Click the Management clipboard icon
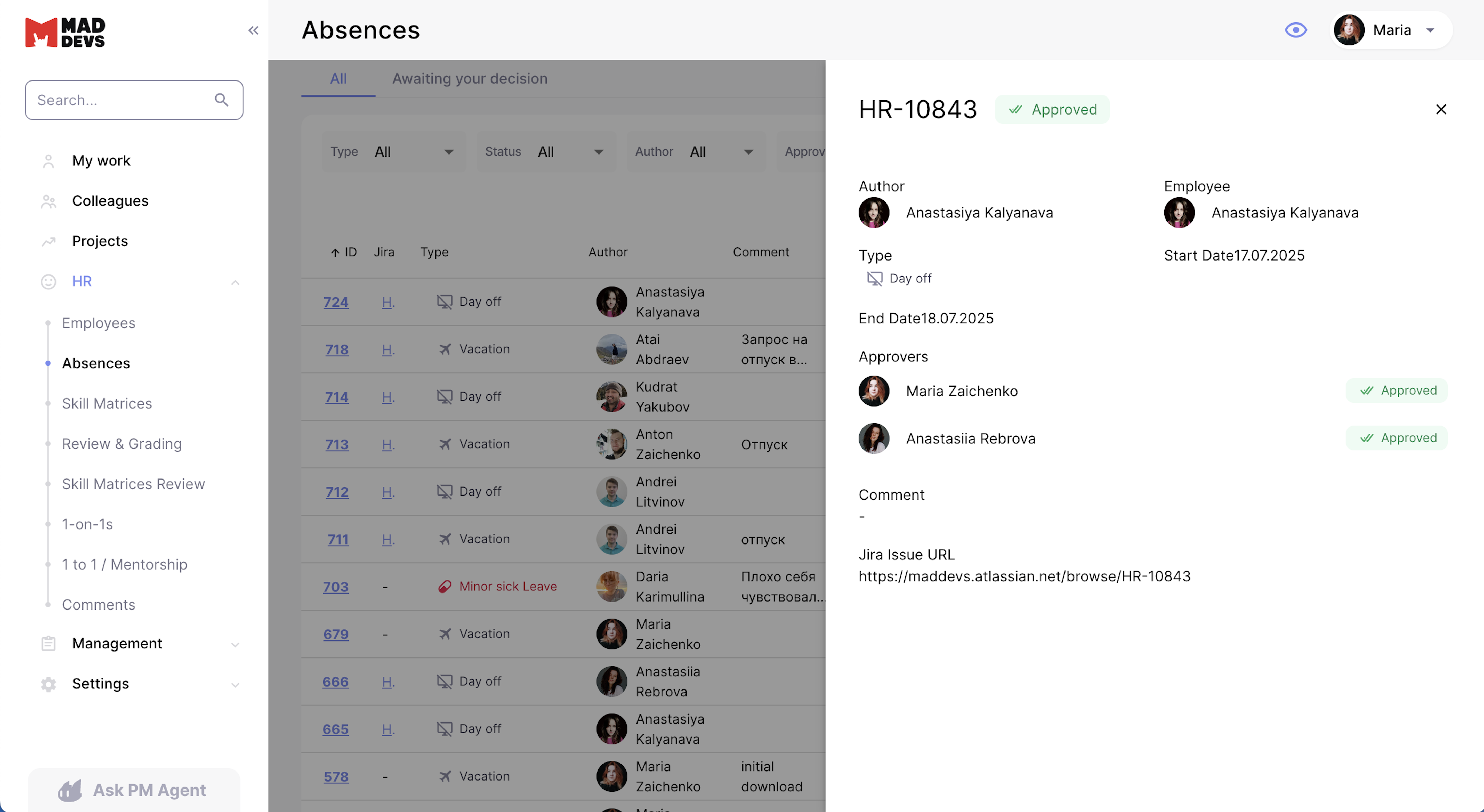Image resolution: width=1484 pixels, height=812 pixels. coord(49,644)
